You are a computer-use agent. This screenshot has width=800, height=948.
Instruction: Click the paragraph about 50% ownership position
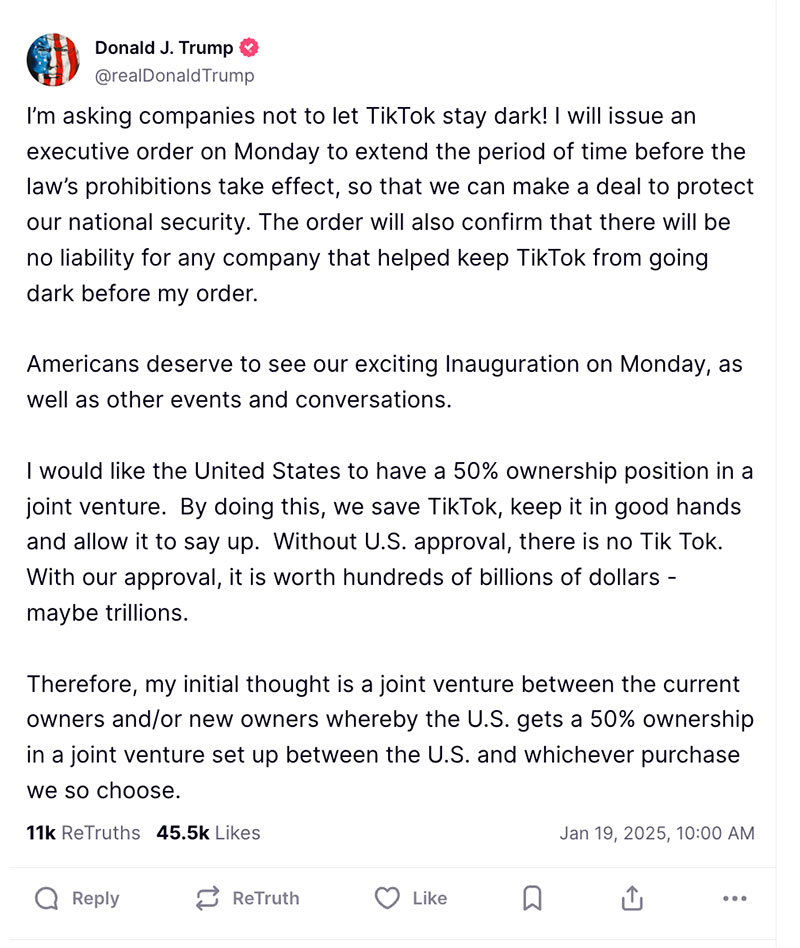pos(390,542)
